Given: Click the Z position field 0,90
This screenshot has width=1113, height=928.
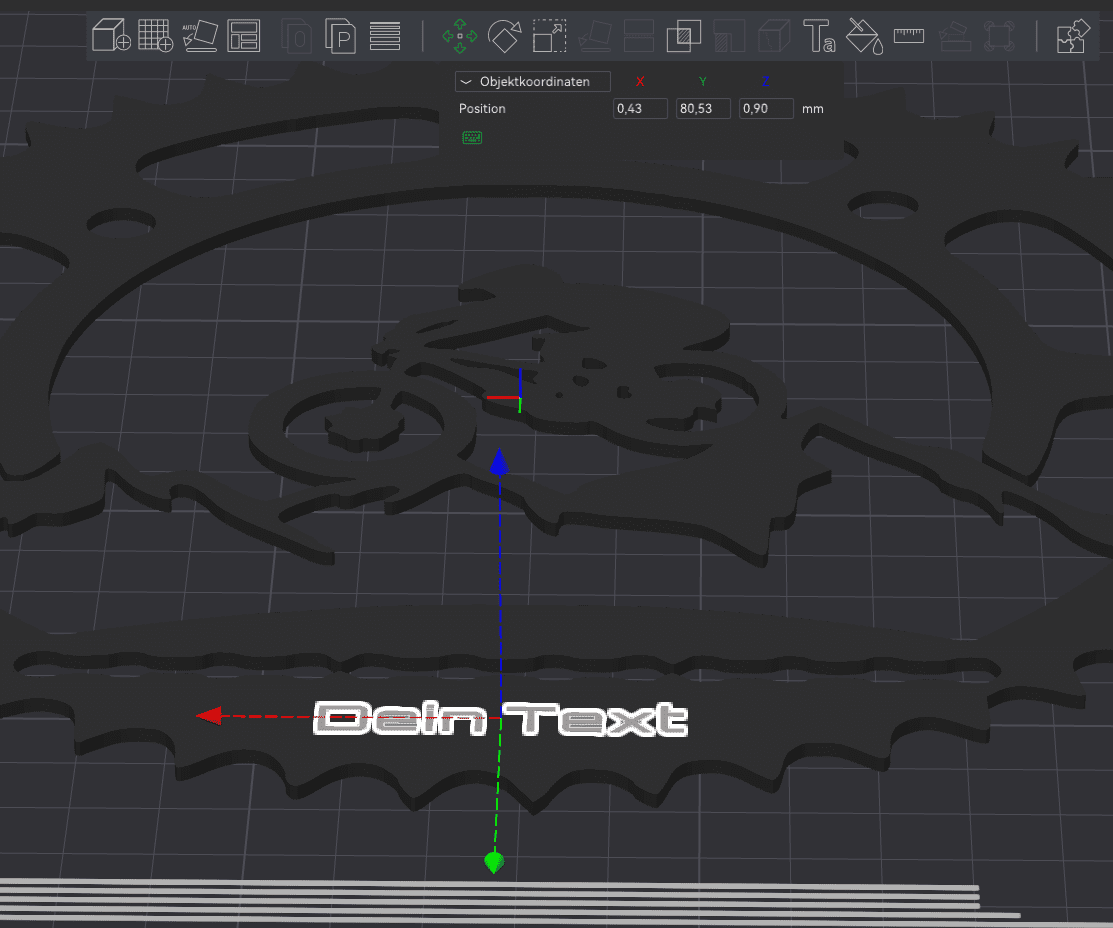Looking at the screenshot, I should (x=766, y=109).
